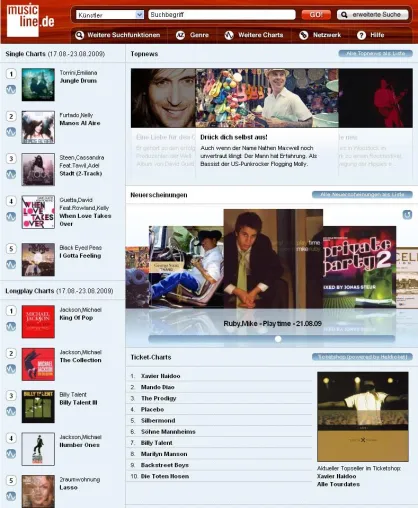Click the chart-history icon for The Collection
The width and height of the screenshot is (418, 508).
click(11, 369)
